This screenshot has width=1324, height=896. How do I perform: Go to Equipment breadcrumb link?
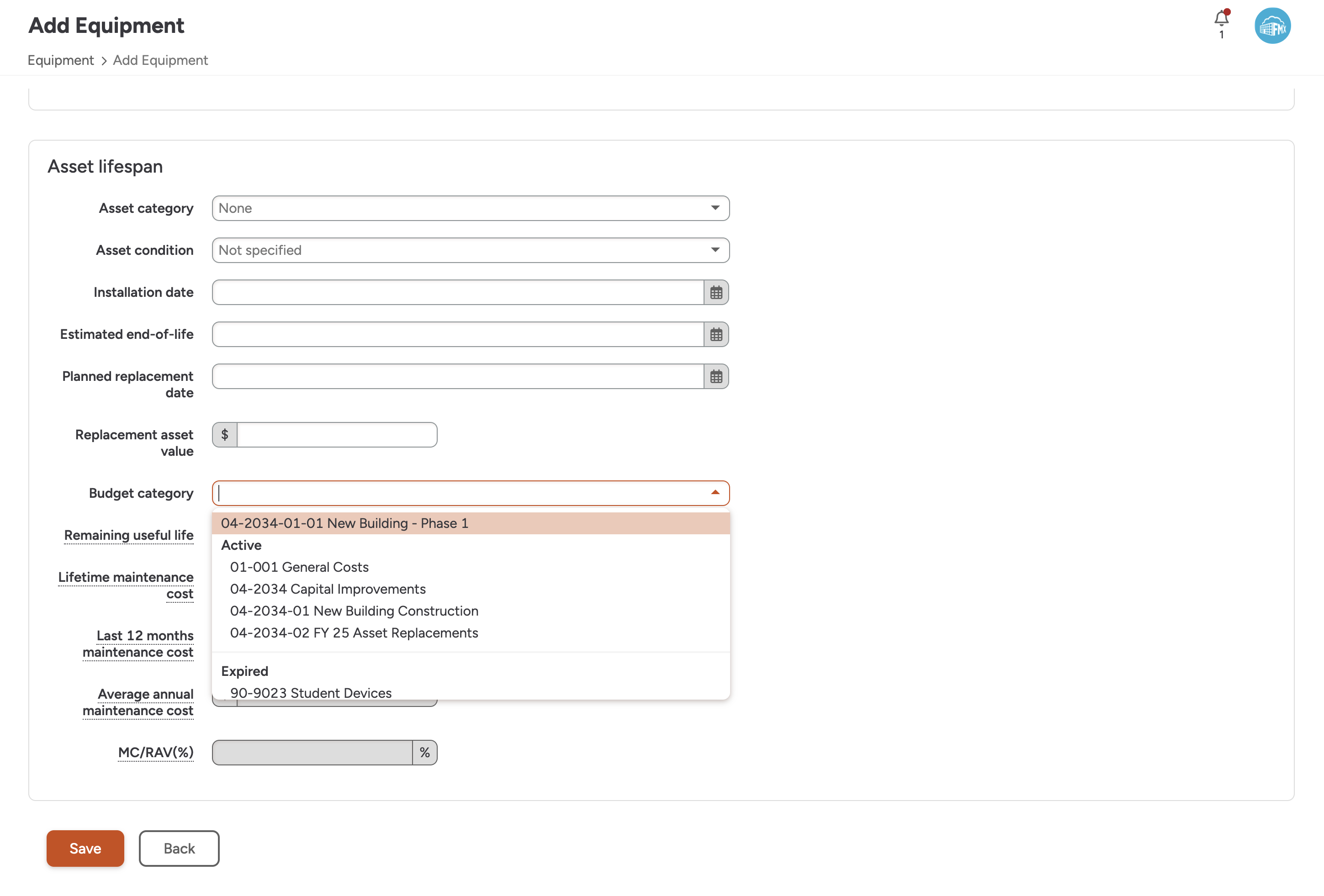pyautogui.click(x=60, y=60)
